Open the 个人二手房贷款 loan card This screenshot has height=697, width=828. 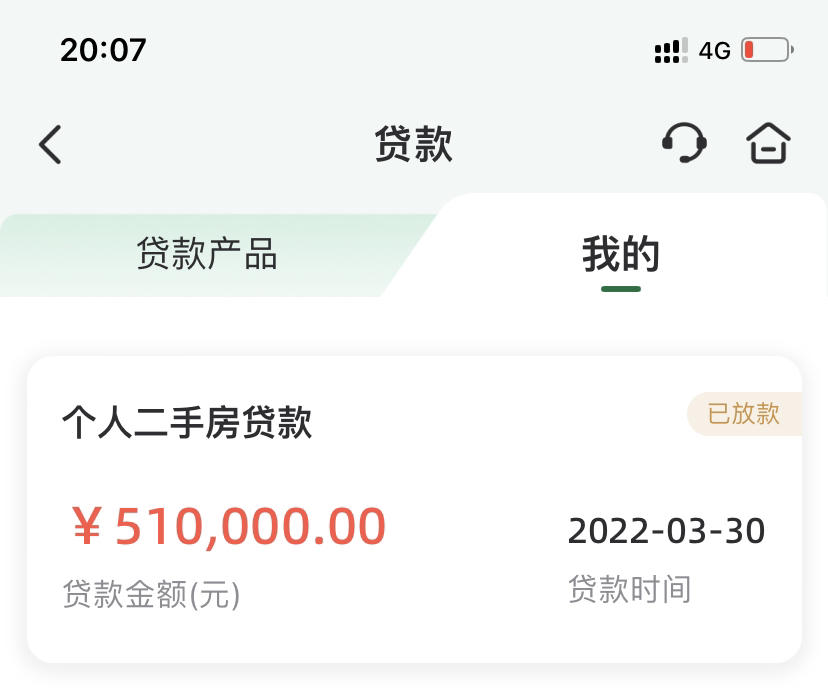[x=414, y=509]
